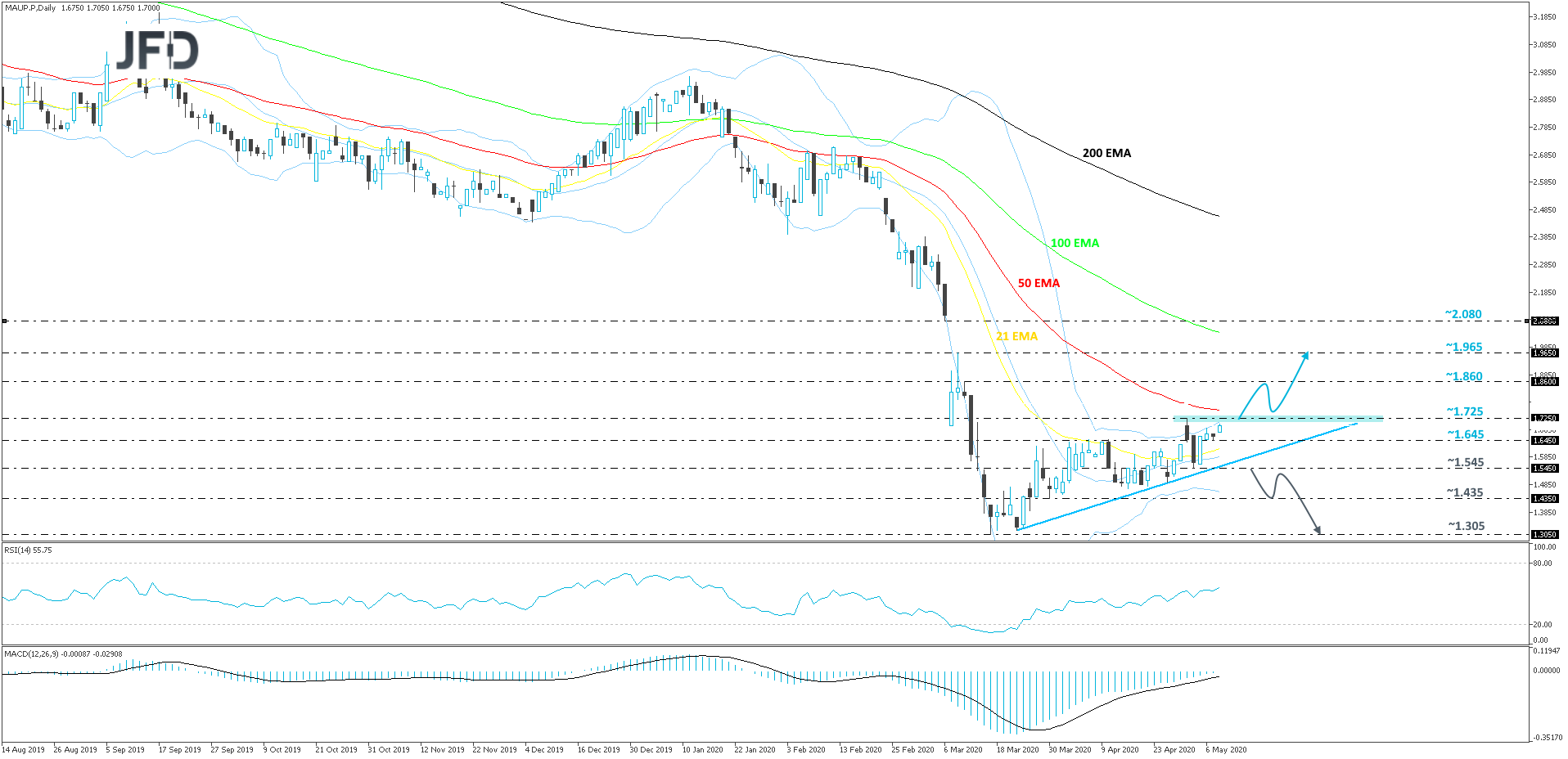Select the ~1.545 support level label
Screen dimensions: 1568x759
[1465, 462]
